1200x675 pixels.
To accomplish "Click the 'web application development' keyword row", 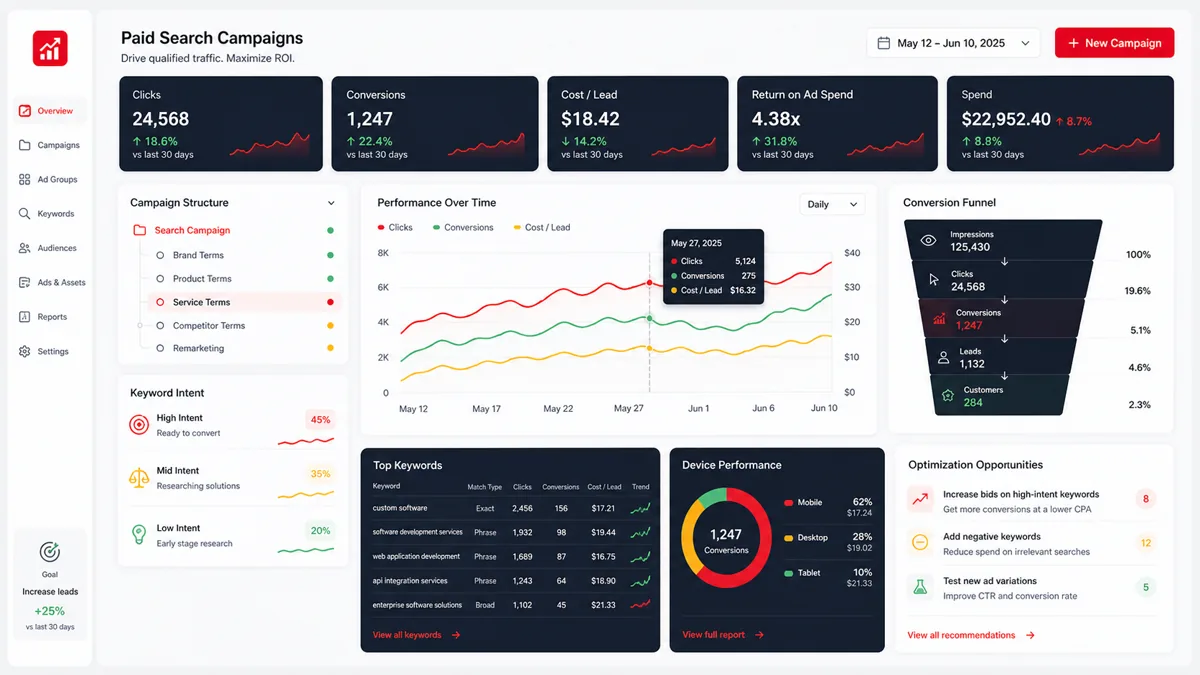I will (x=511, y=556).
